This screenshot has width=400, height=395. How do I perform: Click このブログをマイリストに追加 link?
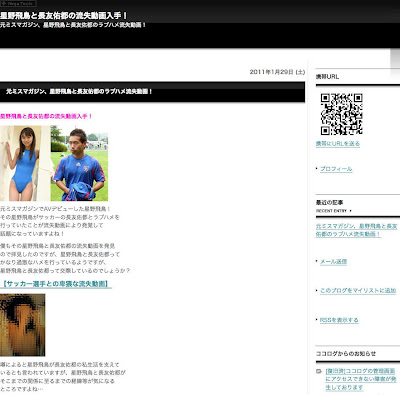(358, 291)
